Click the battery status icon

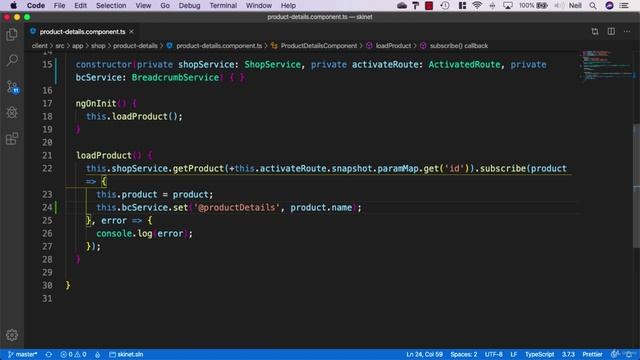pyautogui.click(x=542, y=5)
